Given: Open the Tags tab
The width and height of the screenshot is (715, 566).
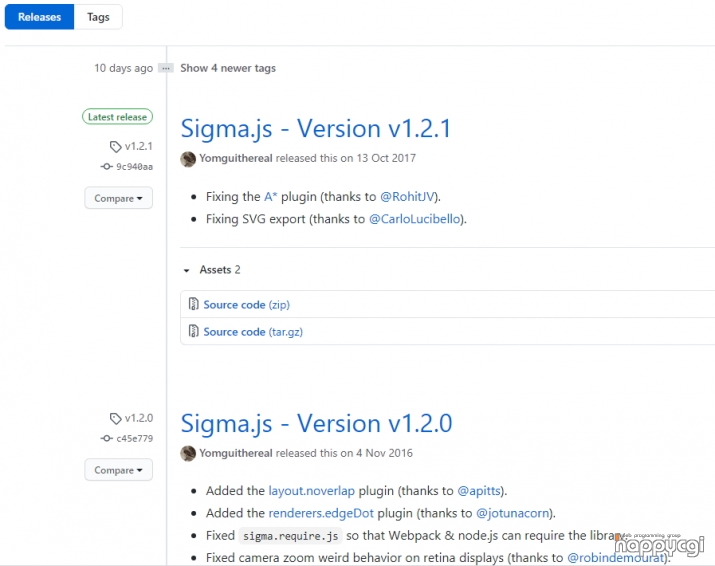Looking at the screenshot, I should click(x=98, y=17).
